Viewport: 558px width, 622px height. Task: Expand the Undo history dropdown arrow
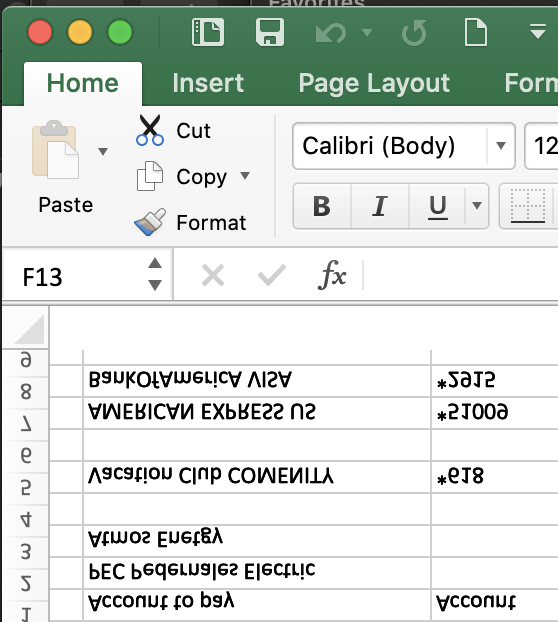[x=367, y=32]
